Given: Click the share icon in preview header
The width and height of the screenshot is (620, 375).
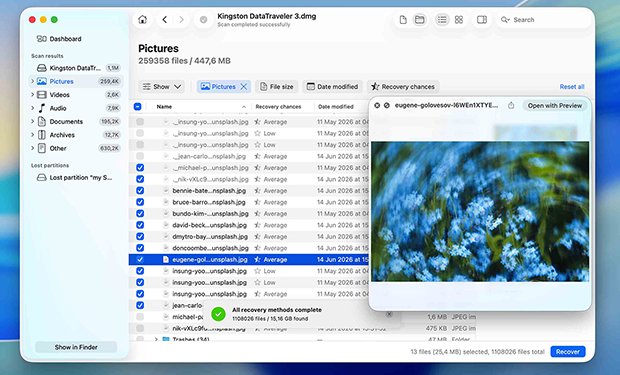Looking at the screenshot, I should [511, 105].
